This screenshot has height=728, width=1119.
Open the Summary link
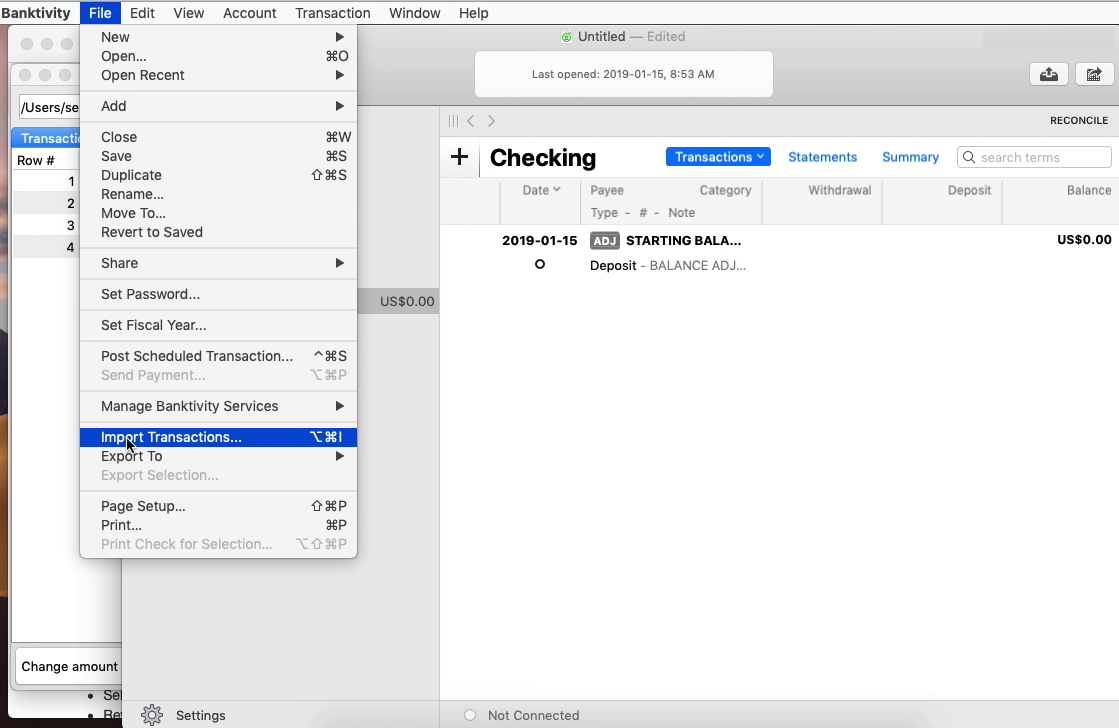[910, 157]
